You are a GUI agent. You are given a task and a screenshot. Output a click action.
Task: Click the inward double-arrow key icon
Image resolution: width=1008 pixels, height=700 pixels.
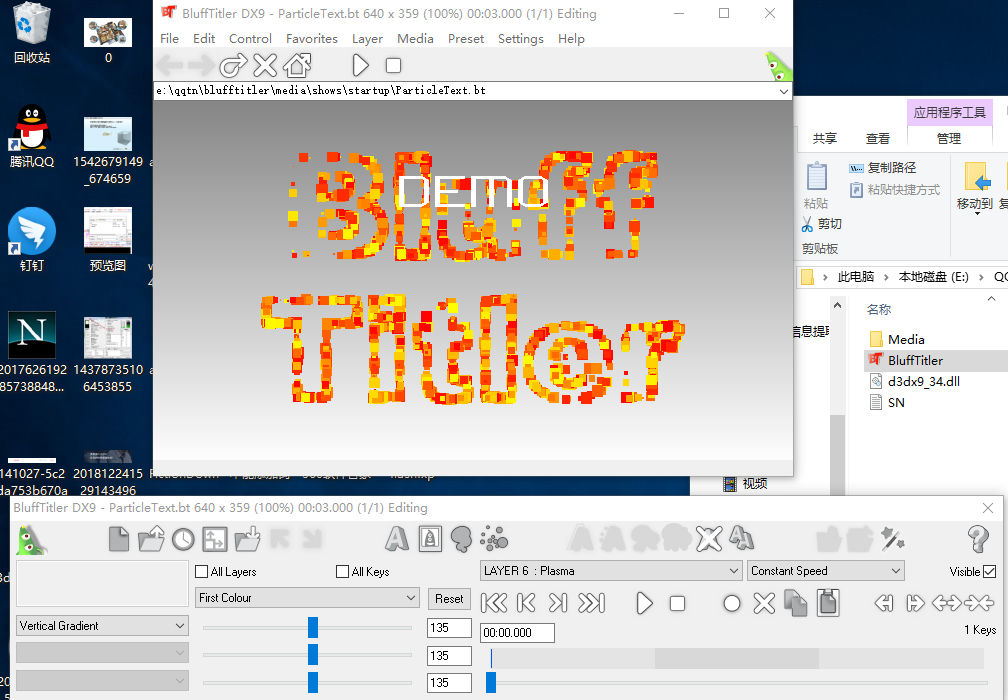click(x=978, y=603)
